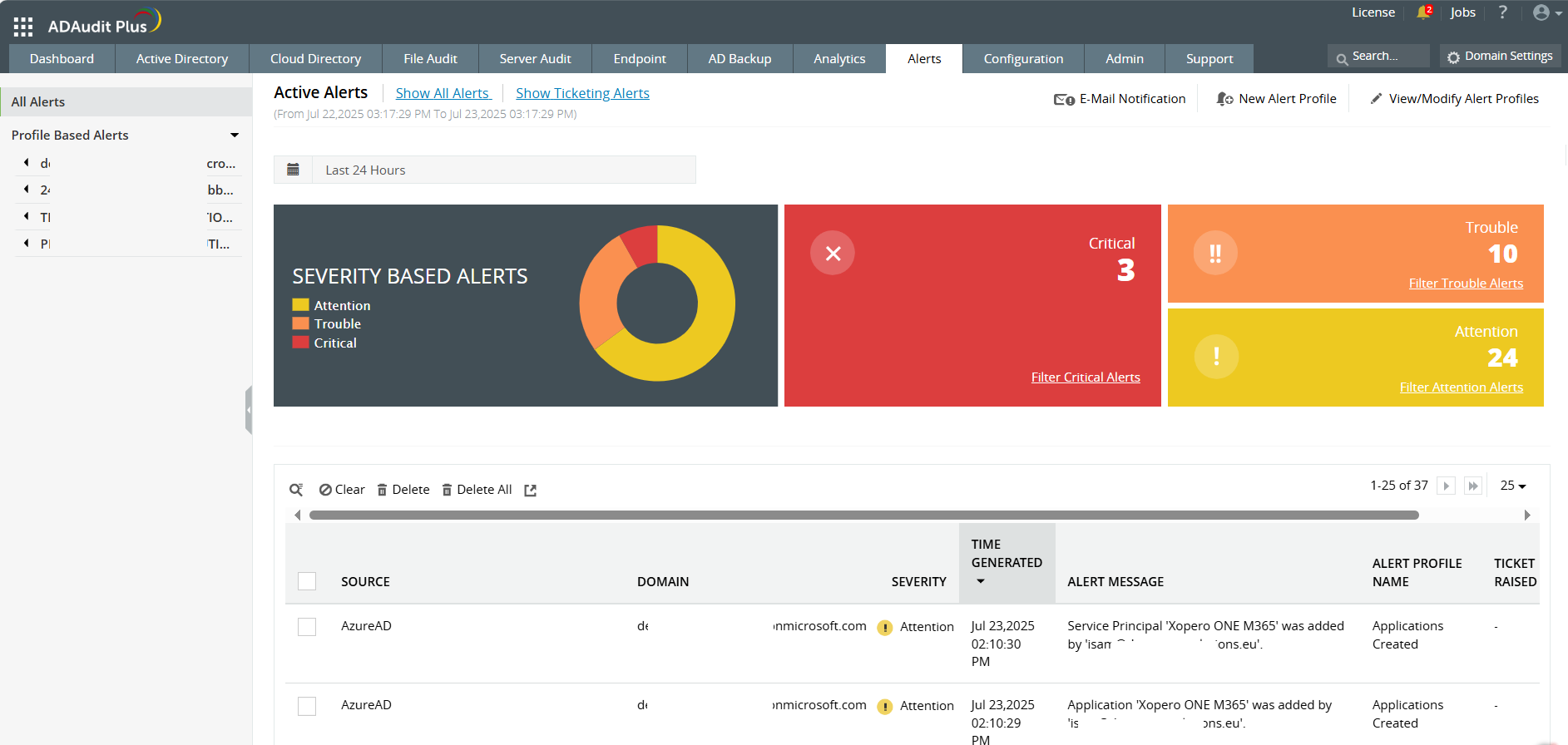Collapse the Profile Based Alerts section
The image size is (1568, 745).
[x=235, y=136]
